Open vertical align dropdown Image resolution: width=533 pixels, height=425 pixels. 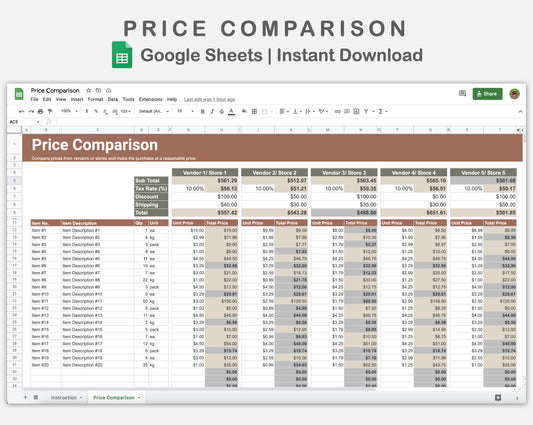point(297,111)
